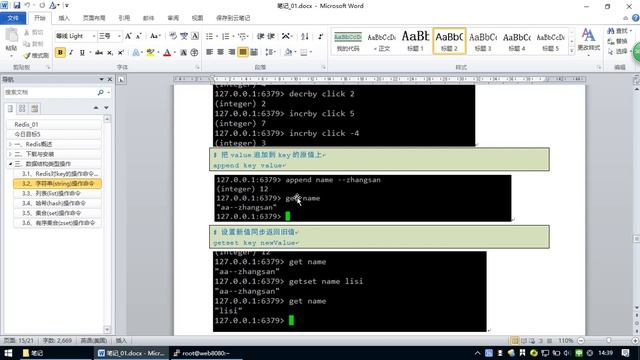Click the Grow Font icon

[128, 36]
